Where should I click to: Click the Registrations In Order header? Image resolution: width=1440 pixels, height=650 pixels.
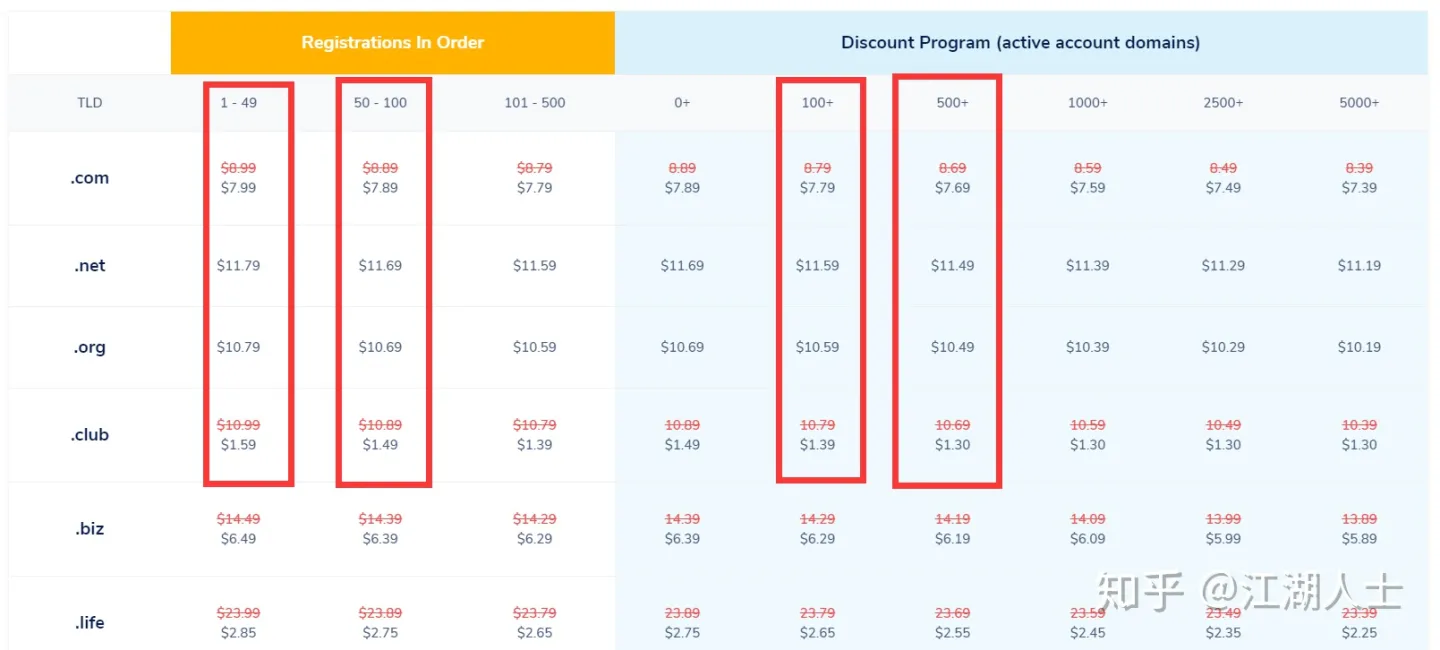click(392, 43)
